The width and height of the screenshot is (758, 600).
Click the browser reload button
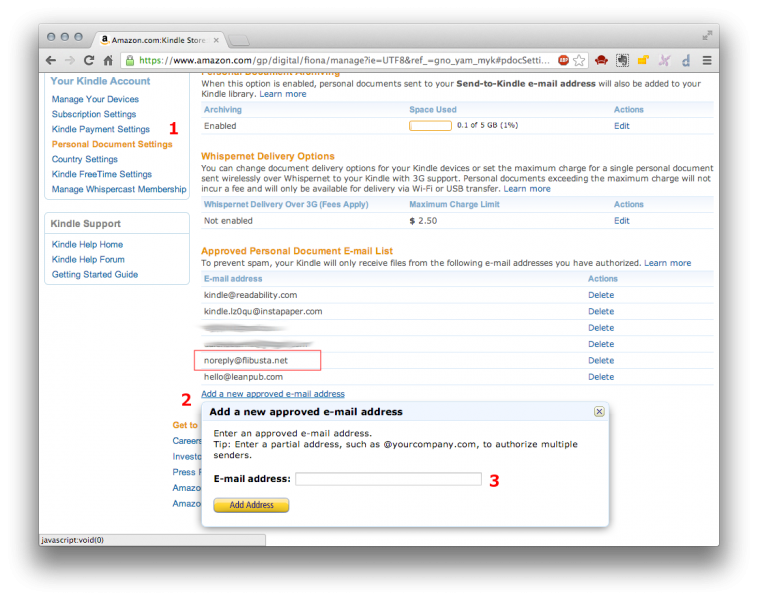pos(89,60)
